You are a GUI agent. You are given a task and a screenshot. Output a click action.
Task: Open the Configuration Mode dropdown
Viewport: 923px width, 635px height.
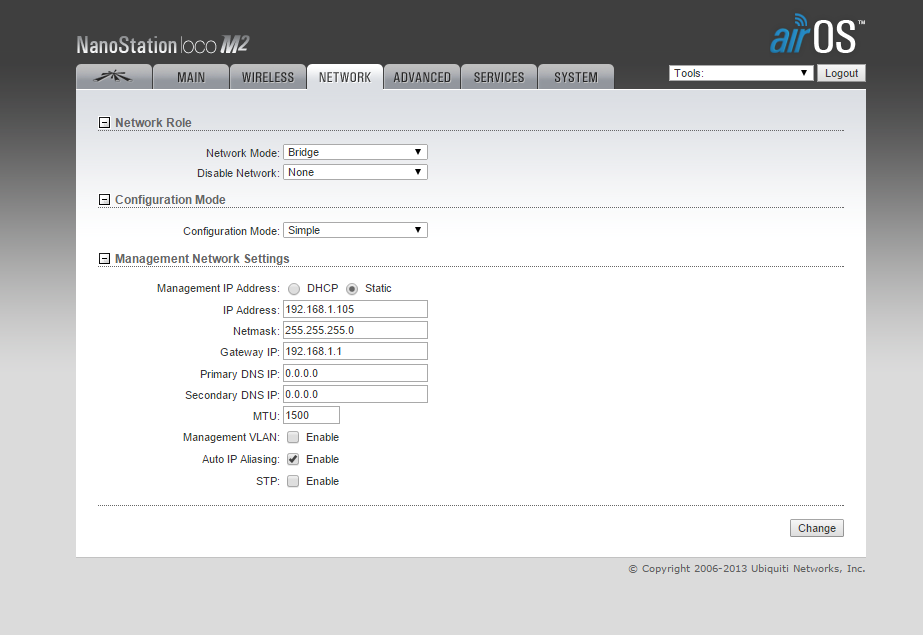356,230
